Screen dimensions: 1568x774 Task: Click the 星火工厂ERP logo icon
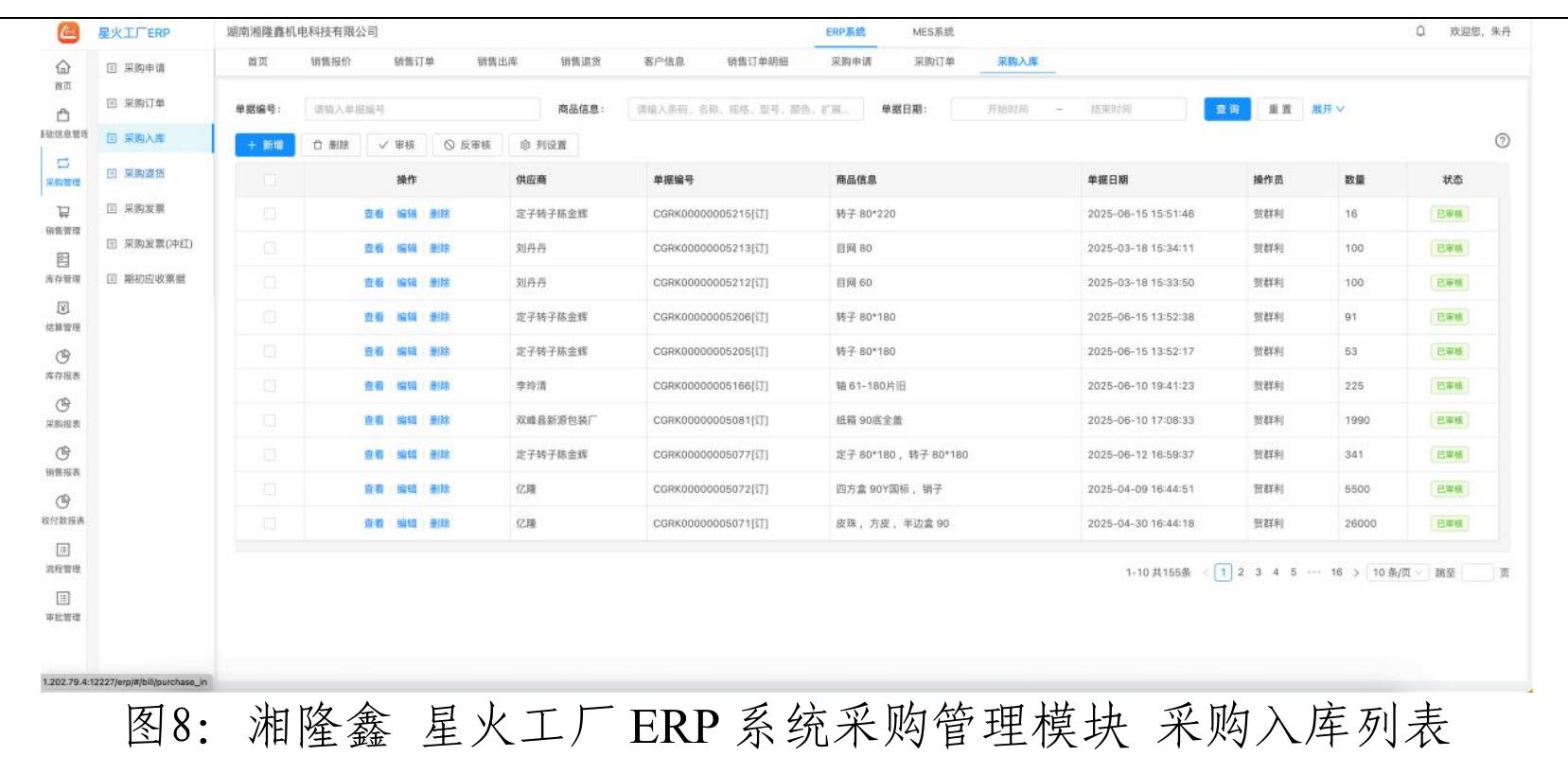[x=68, y=33]
